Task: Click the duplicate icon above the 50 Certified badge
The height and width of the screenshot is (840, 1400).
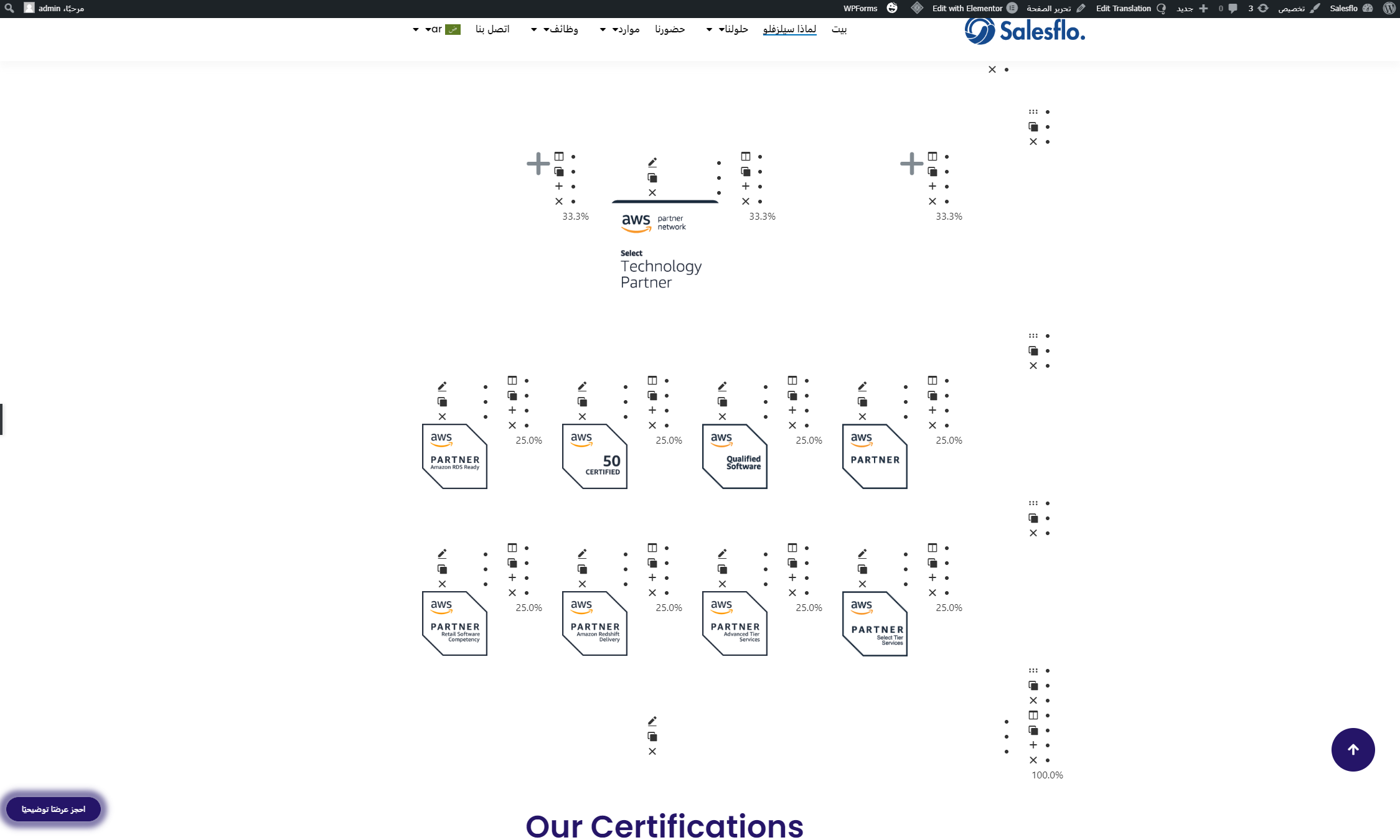Action: click(x=582, y=401)
